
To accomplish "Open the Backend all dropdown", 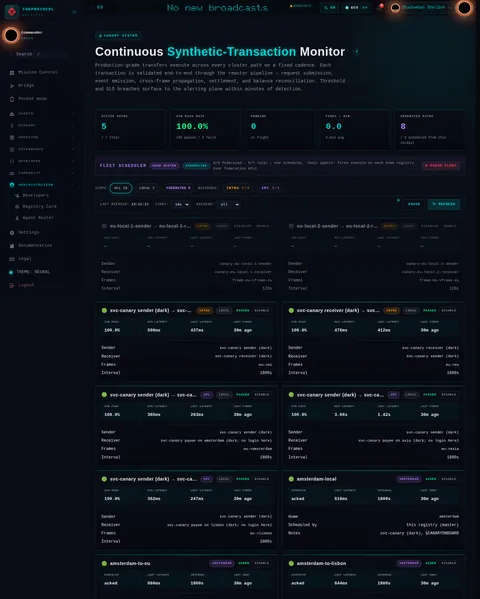I will tap(229, 204).
